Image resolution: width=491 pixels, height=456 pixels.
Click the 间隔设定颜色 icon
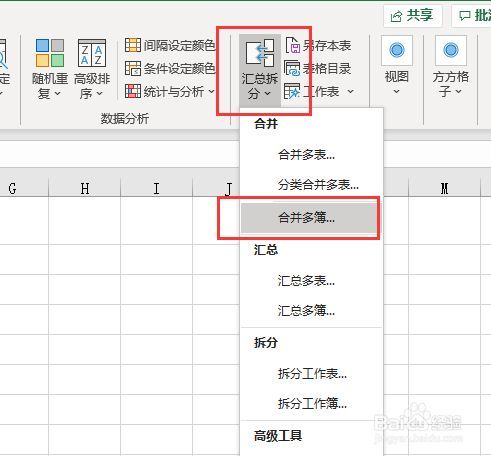(x=133, y=45)
